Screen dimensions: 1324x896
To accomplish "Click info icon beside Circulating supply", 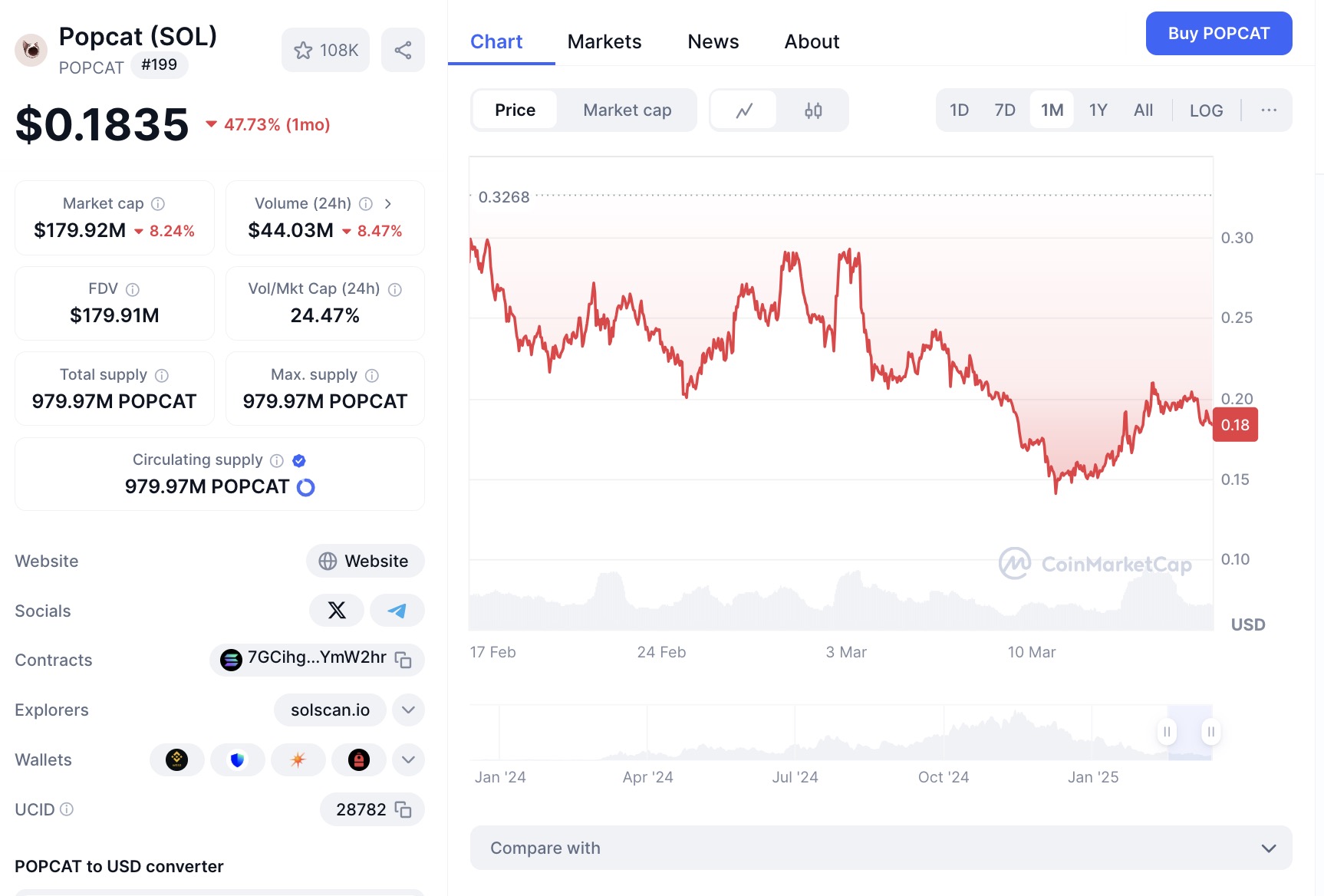I will [x=277, y=460].
